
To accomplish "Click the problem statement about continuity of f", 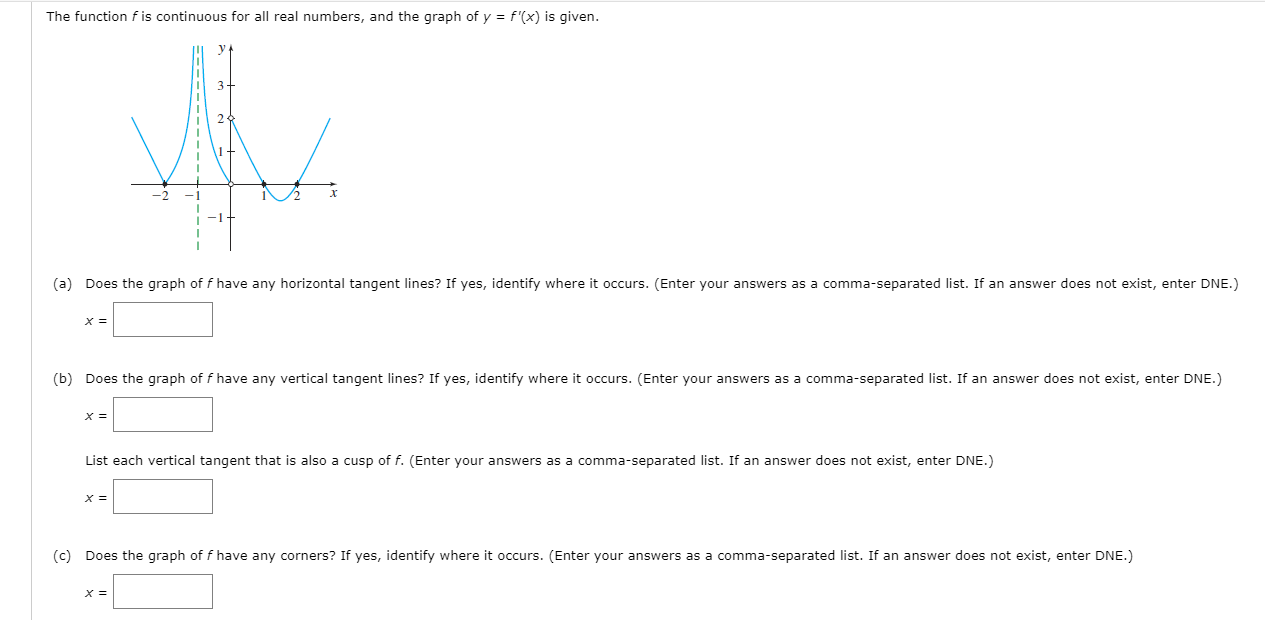I will point(320,16).
